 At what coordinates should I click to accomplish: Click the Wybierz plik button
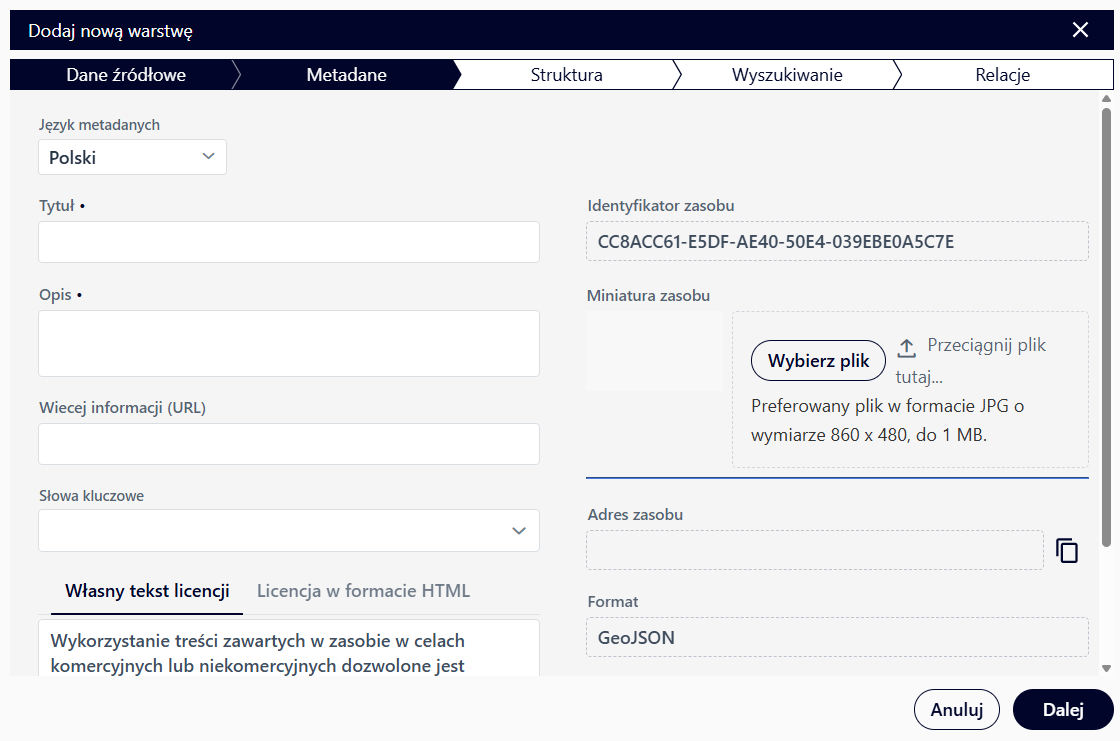(x=818, y=361)
